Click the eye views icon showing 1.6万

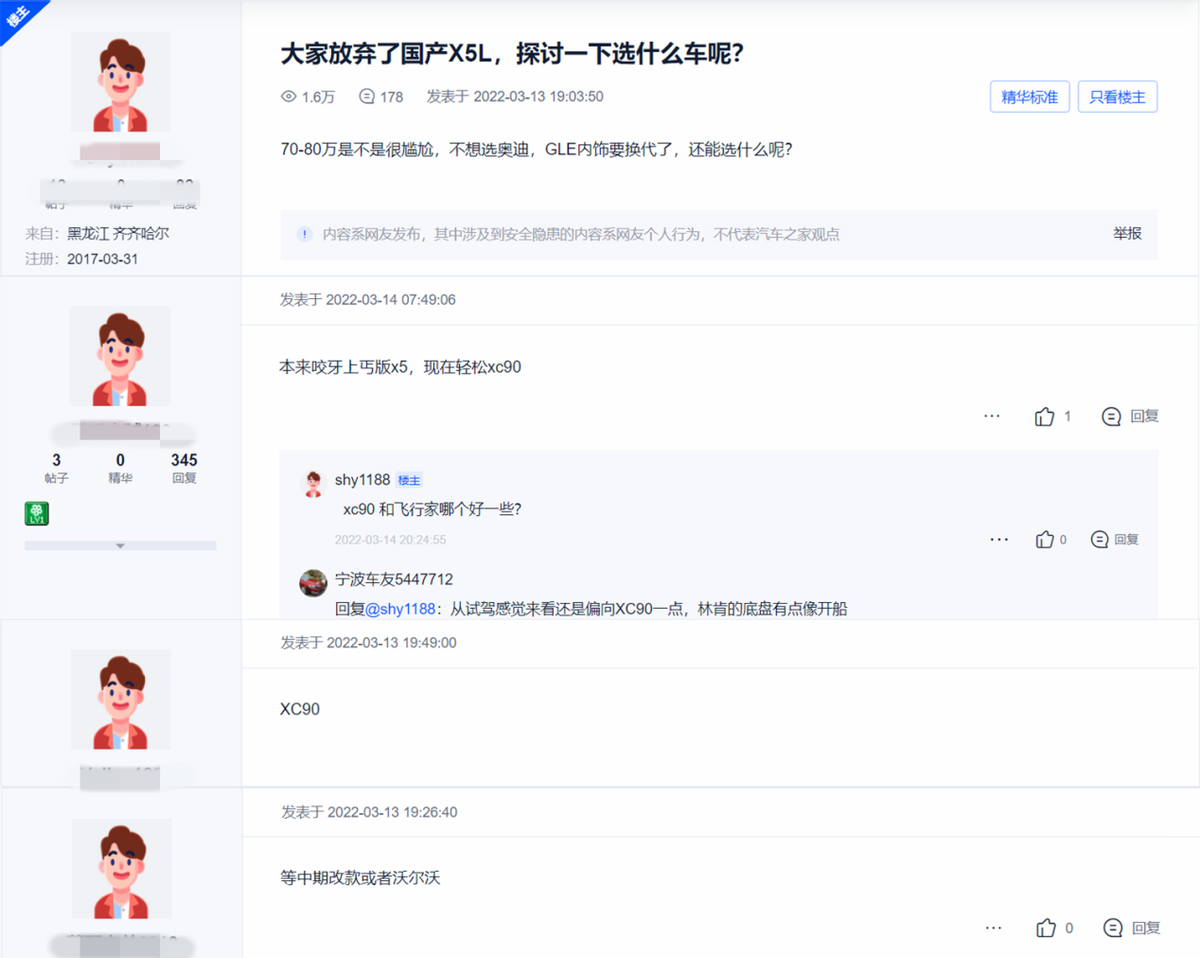point(289,97)
